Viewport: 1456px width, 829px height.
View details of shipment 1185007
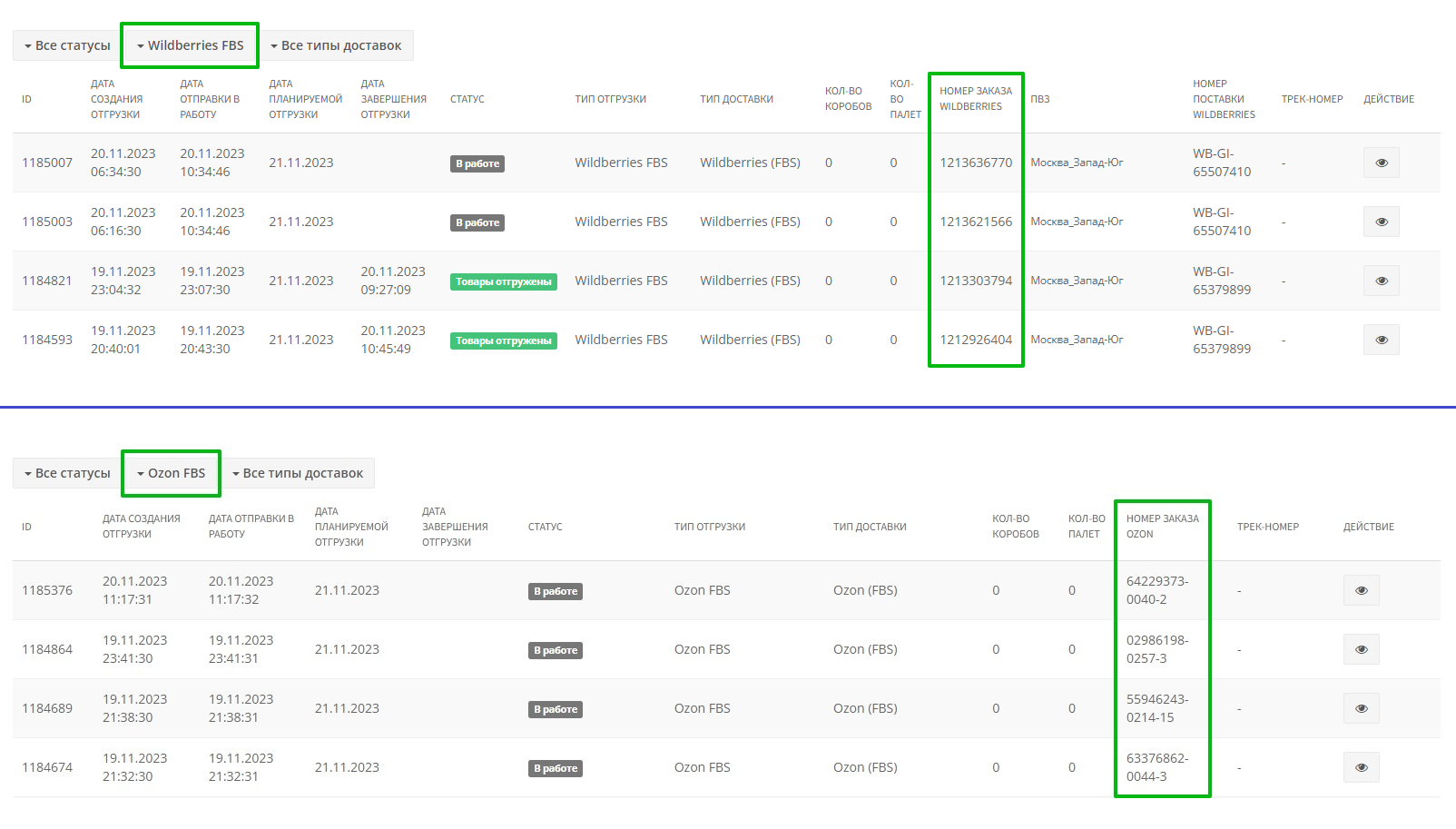1381,163
